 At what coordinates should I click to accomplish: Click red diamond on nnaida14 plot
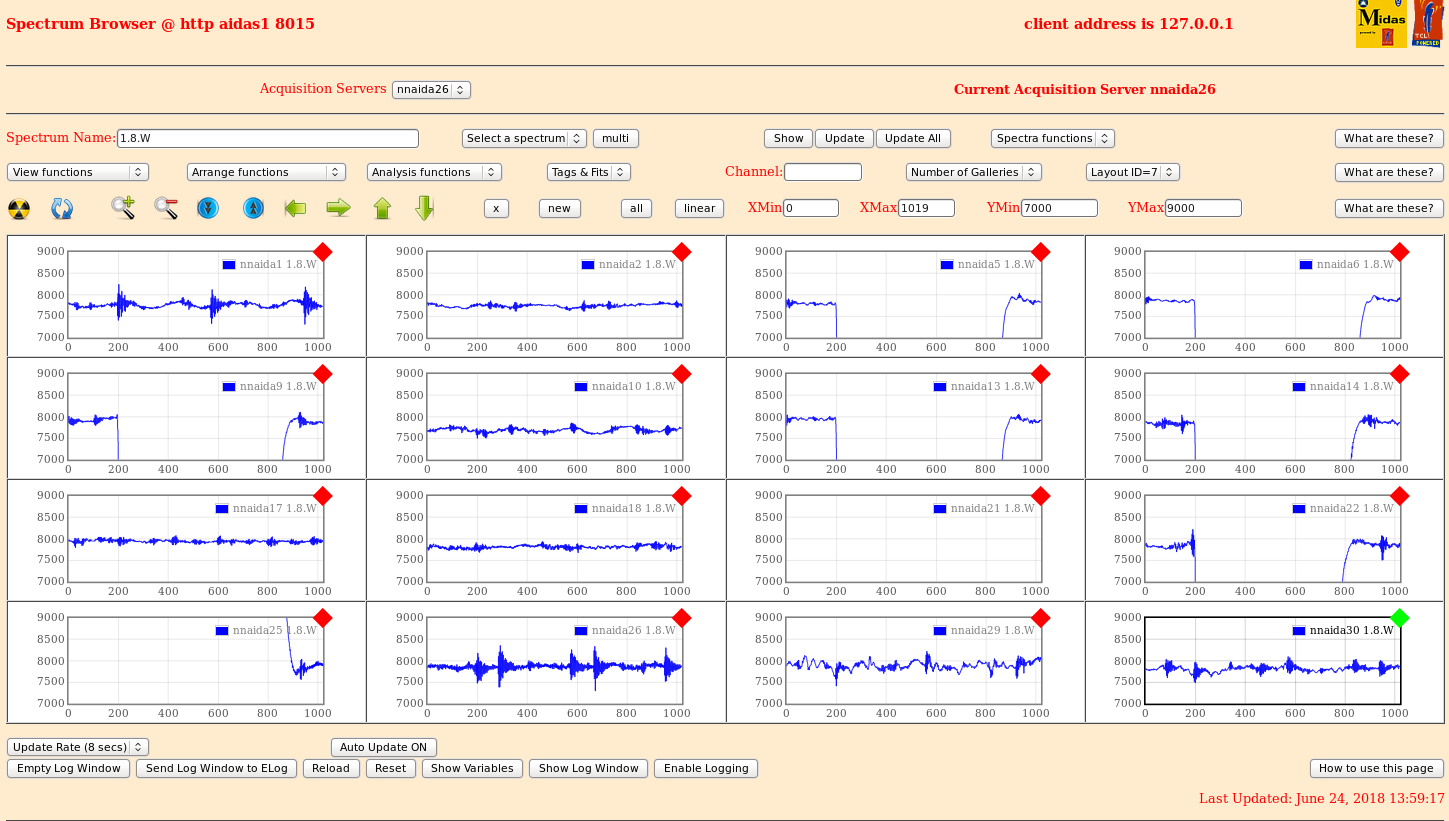(1399, 374)
